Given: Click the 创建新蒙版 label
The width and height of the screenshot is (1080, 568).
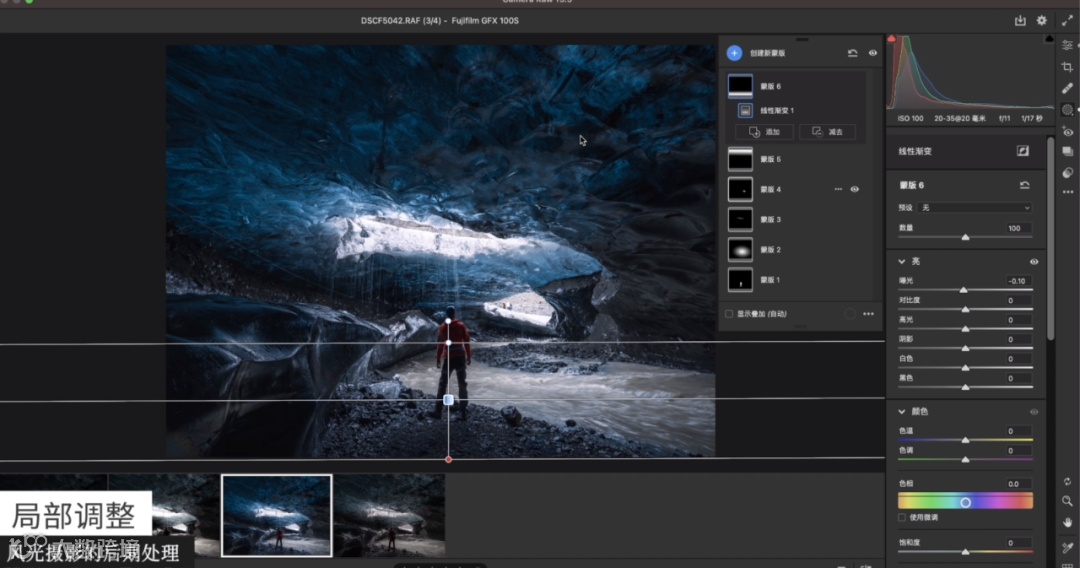Looking at the screenshot, I should pos(767,53).
